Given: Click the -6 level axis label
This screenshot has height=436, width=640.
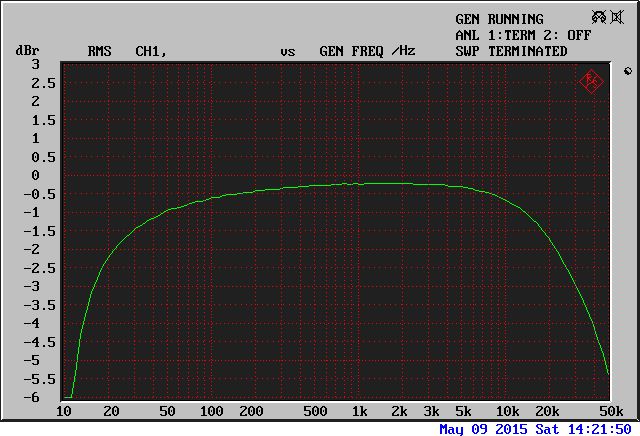Looking at the screenshot, I should [x=31, y=397].
